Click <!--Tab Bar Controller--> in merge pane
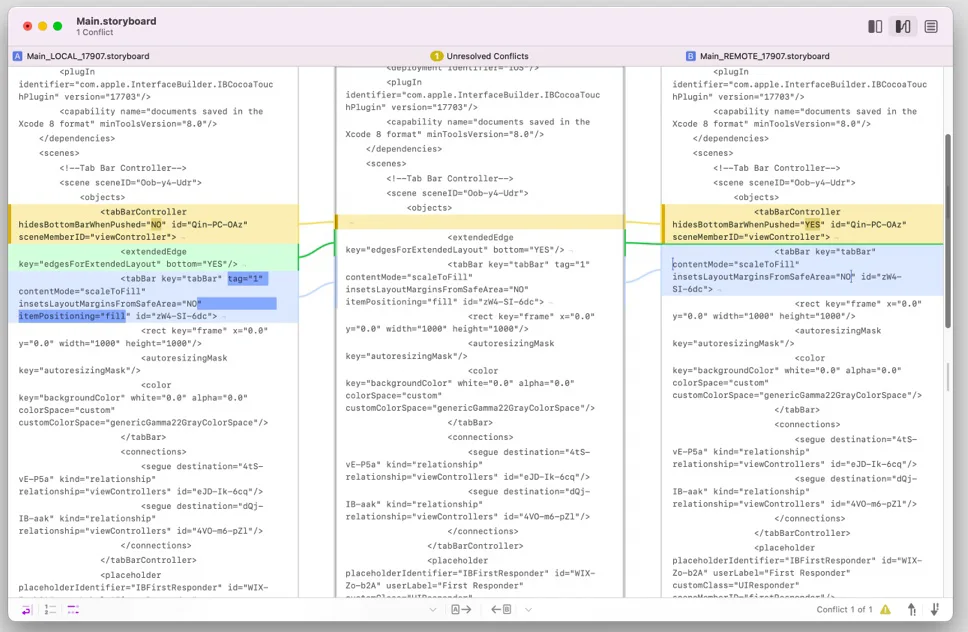The height and width of the screenshot is (632, 968). 449,178
